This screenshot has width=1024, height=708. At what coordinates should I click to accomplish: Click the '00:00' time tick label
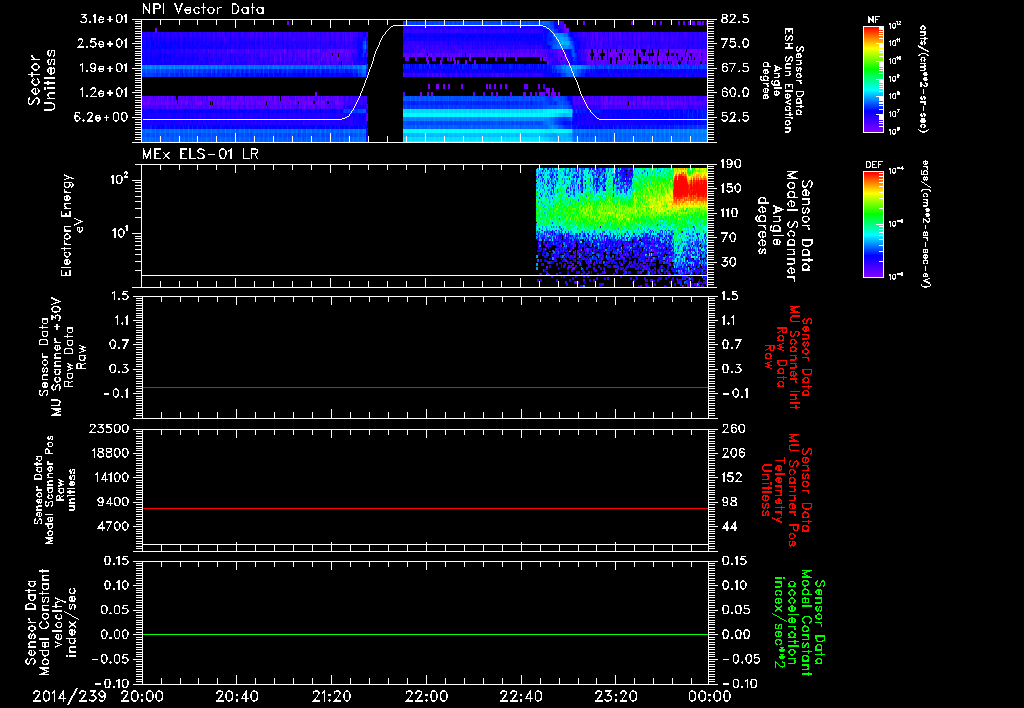[x=710, y=696]
